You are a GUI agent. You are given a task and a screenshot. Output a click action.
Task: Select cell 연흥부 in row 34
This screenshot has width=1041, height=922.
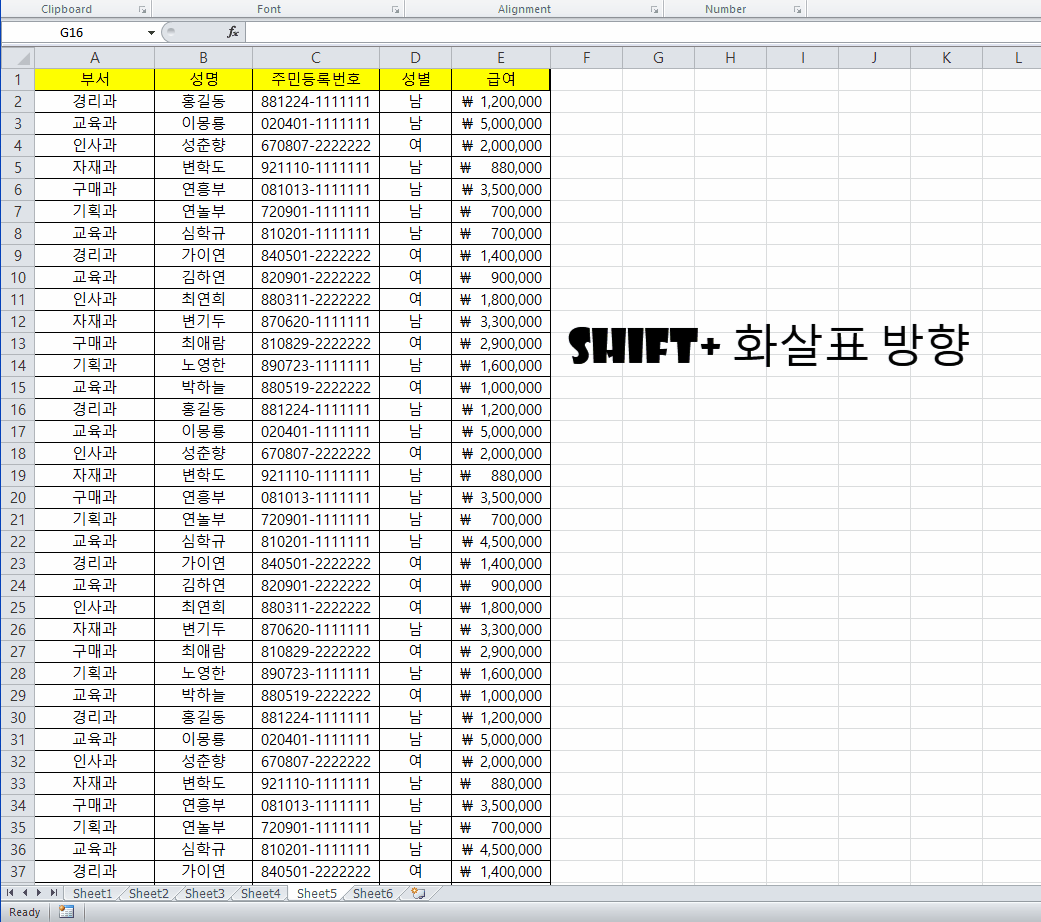[203, 805]
